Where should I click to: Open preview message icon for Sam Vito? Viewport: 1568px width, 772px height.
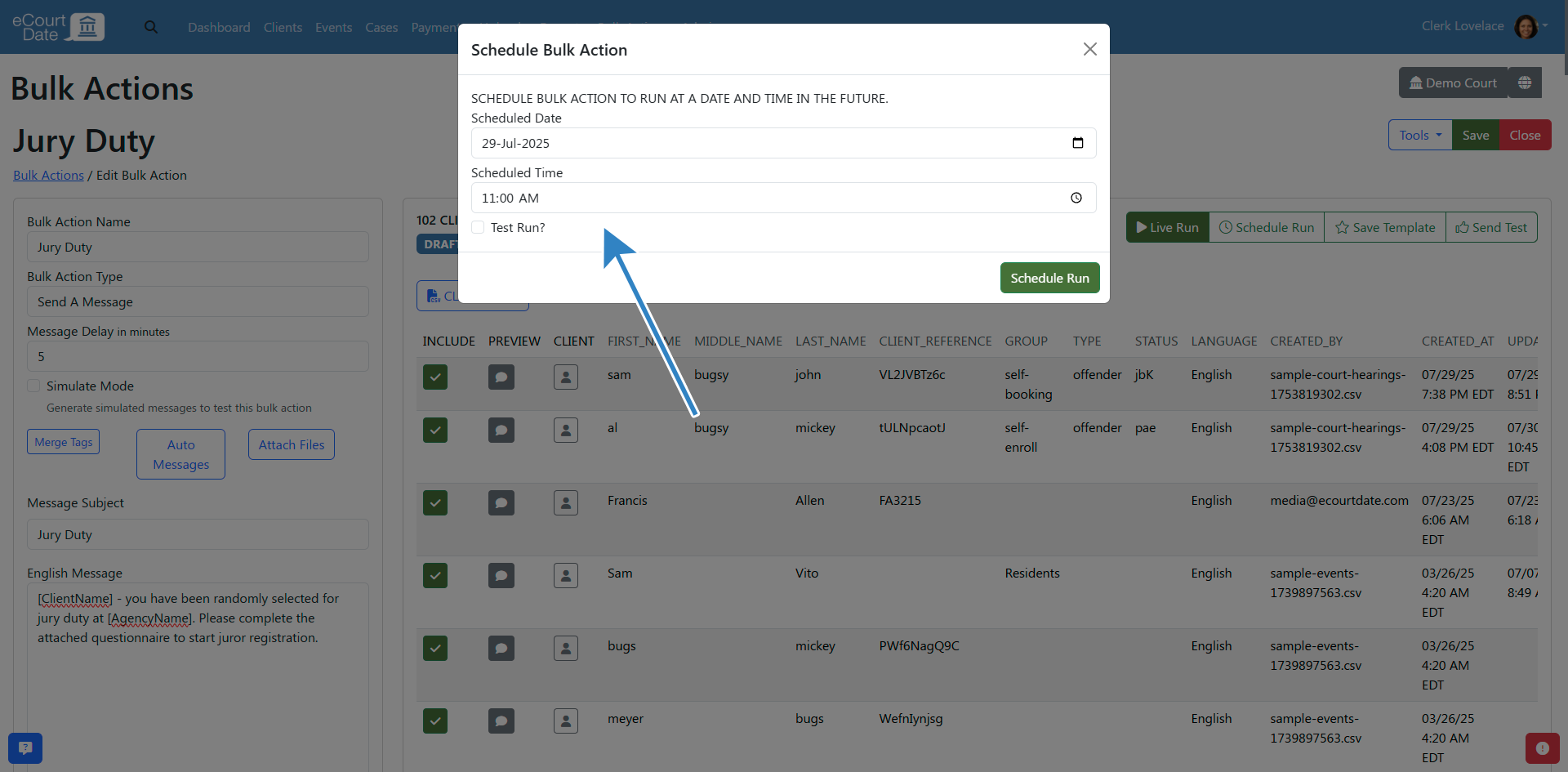point(501,575)
